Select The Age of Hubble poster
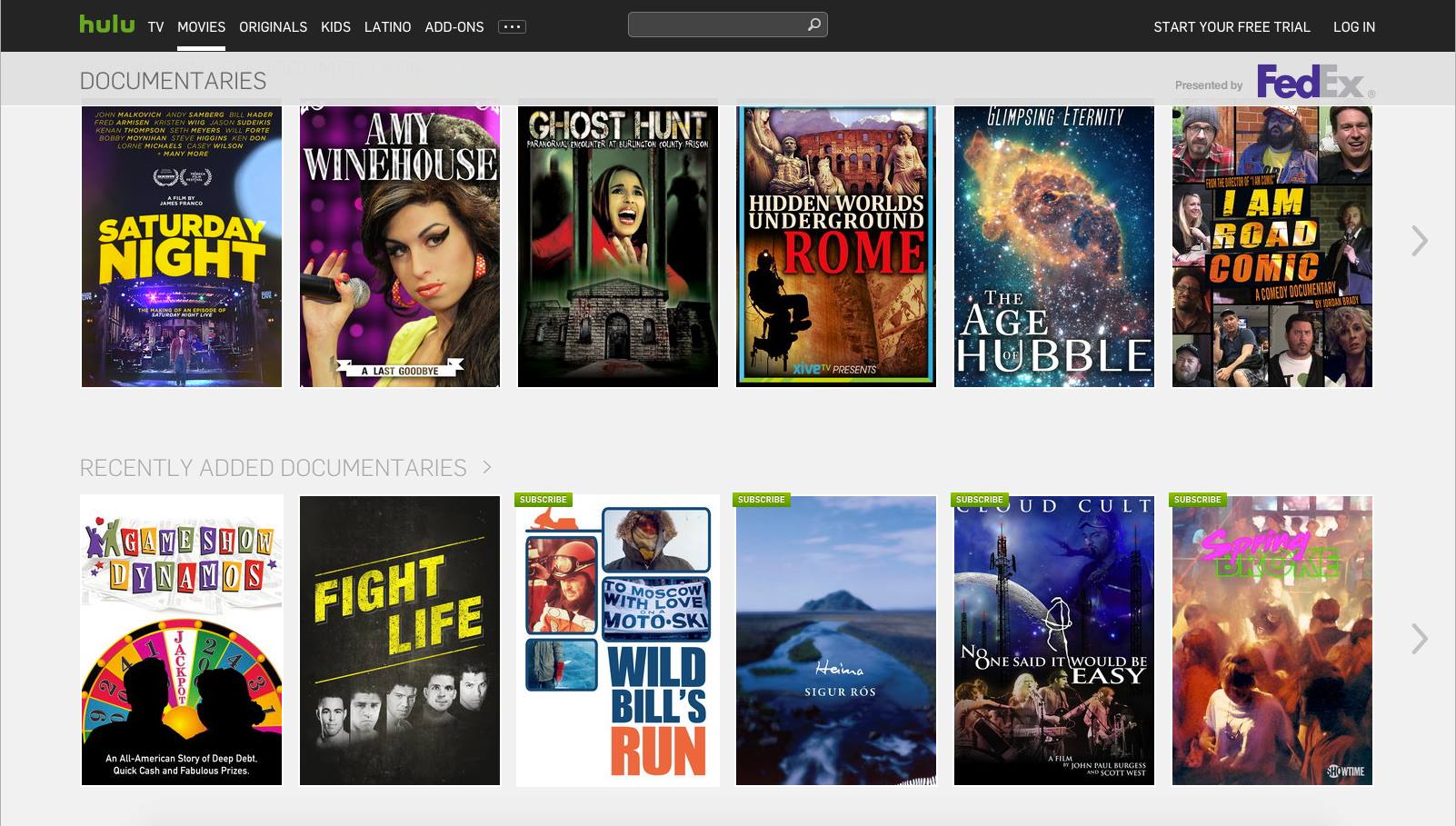Screen dimensions: 1456x826 1054,246
